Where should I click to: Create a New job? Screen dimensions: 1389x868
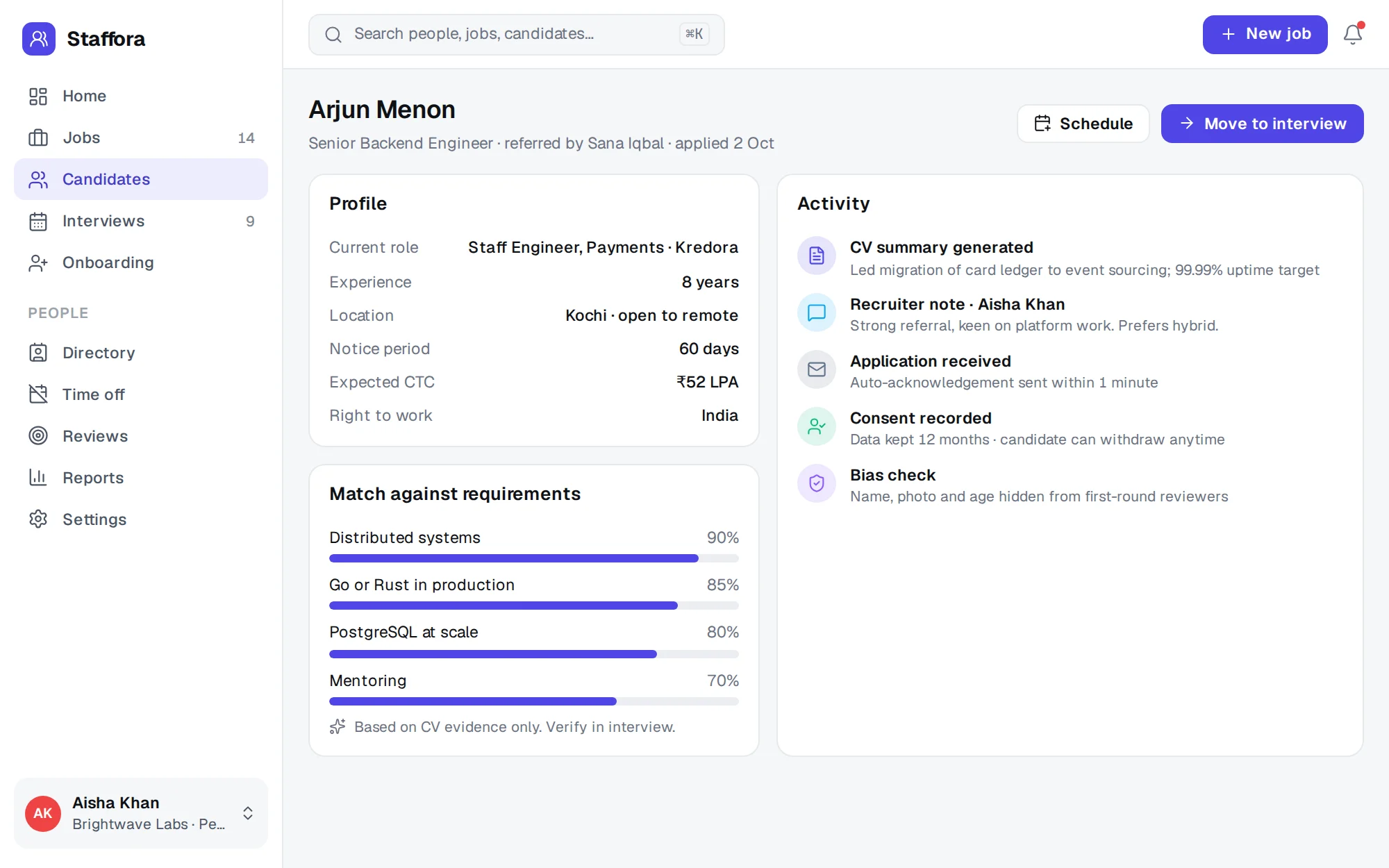click(x=1265, y=34)
